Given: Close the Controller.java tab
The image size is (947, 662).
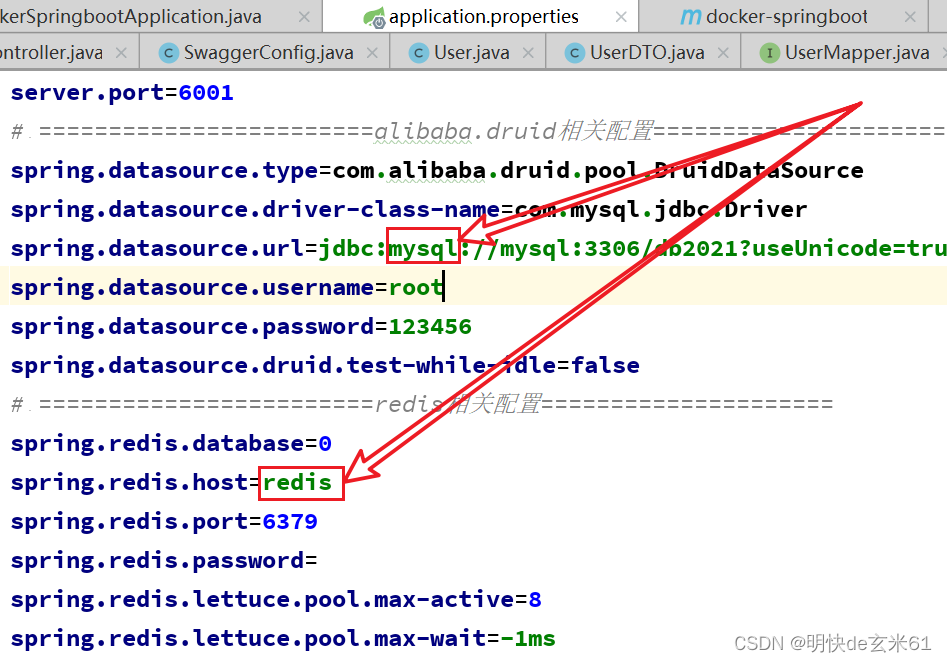Looking at the screenshot, I should pos(121,53).
